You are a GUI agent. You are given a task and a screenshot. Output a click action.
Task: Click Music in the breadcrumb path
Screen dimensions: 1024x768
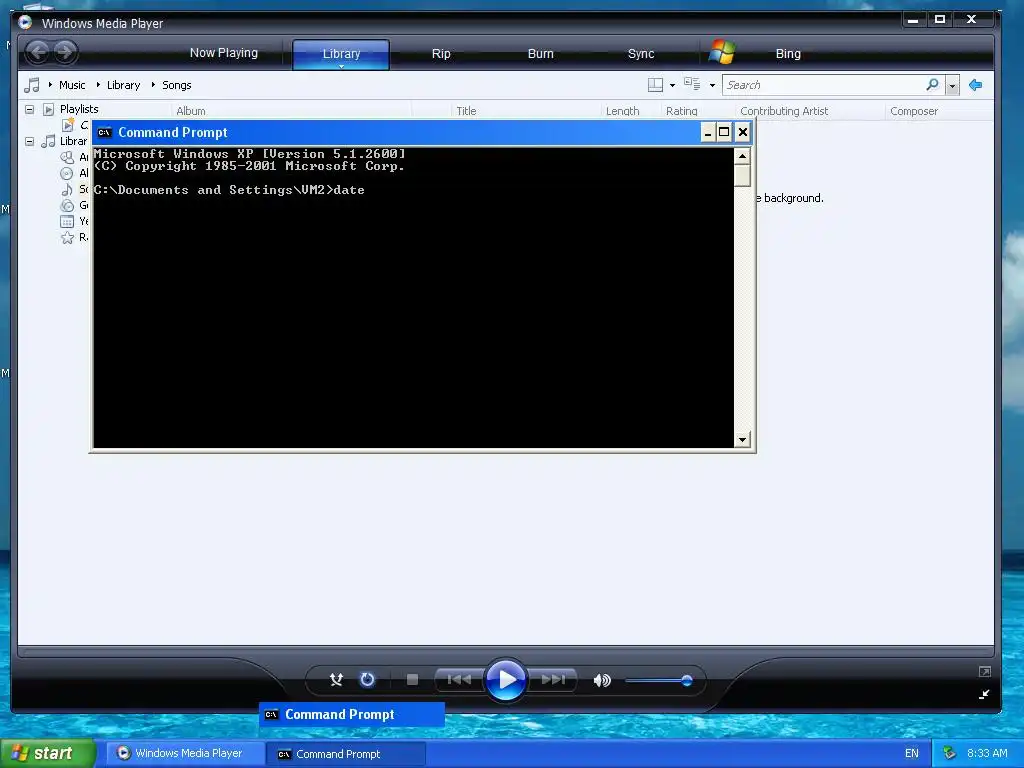72,85
